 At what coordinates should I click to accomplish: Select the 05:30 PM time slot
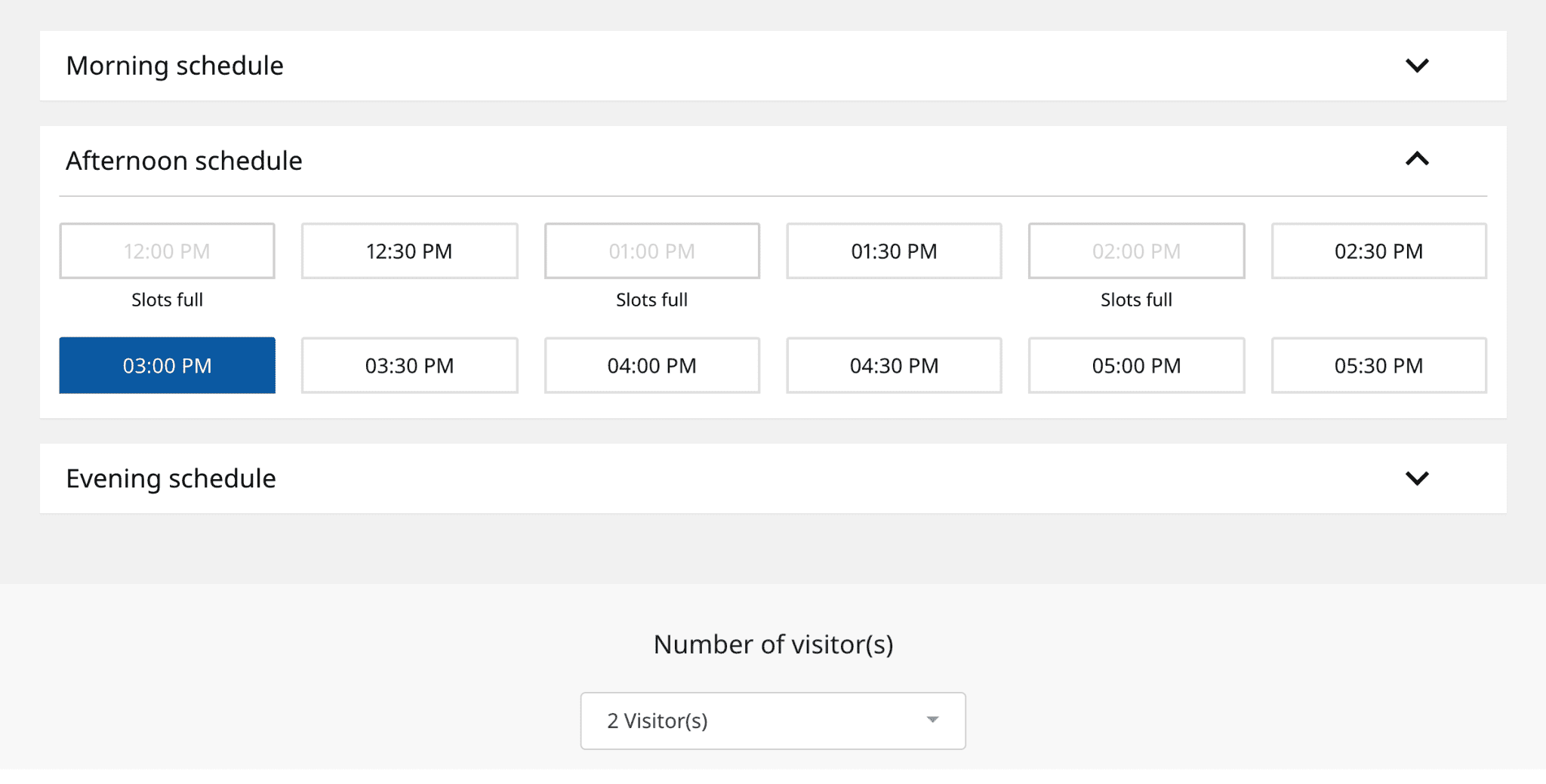(1378, 366)
